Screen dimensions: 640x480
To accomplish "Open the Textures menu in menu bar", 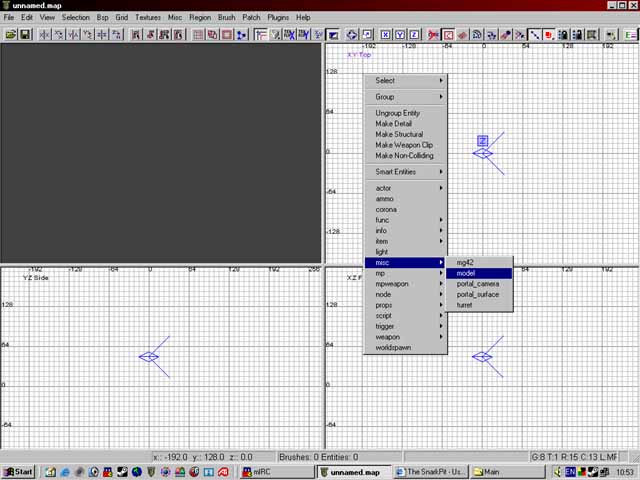I will pos(148,17).
